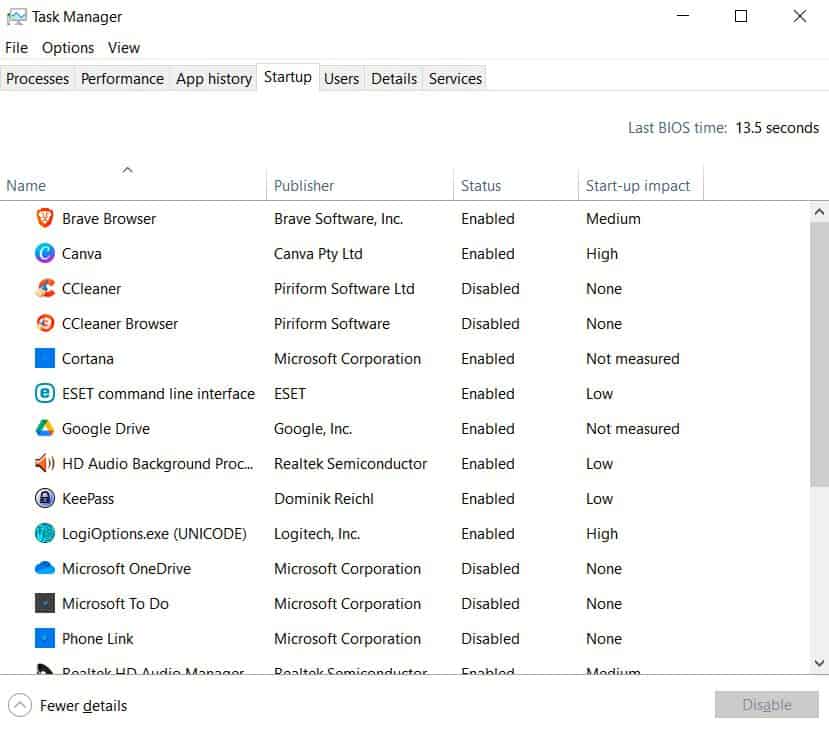Click the Brave Browser Medium impact cell
This screenshot has height=731, width=829.
point(613,218)
